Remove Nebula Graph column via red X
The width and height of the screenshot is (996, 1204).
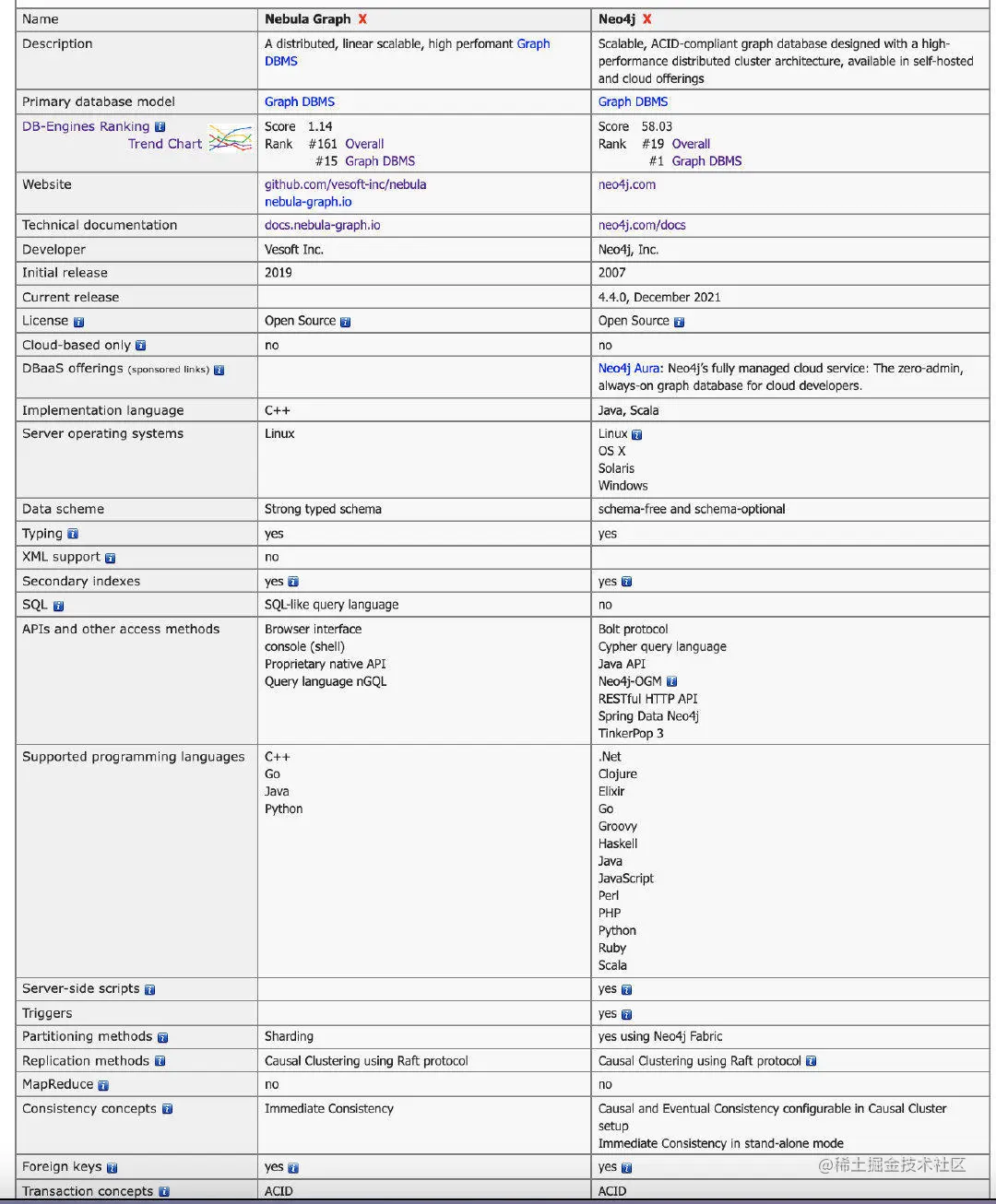(x=362, y=19)
